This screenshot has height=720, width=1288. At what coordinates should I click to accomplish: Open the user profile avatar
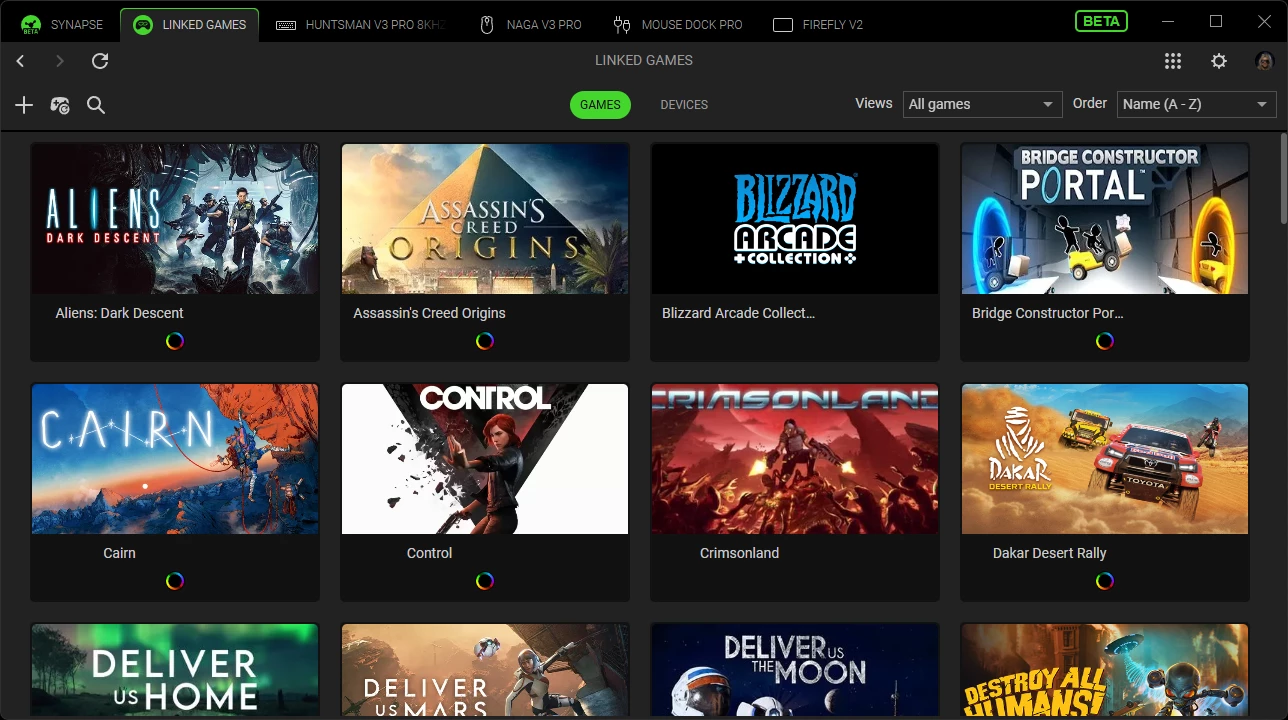(x=1264, y=61)
